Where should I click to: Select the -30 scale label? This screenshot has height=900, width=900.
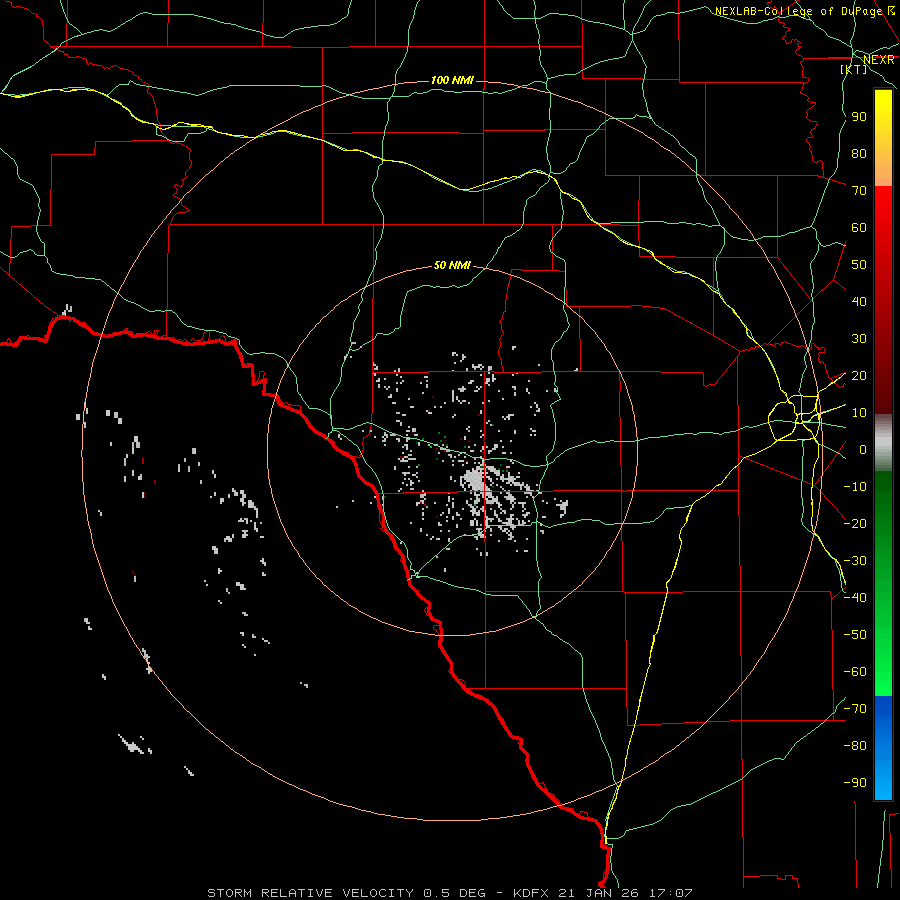tap(855, 561)
